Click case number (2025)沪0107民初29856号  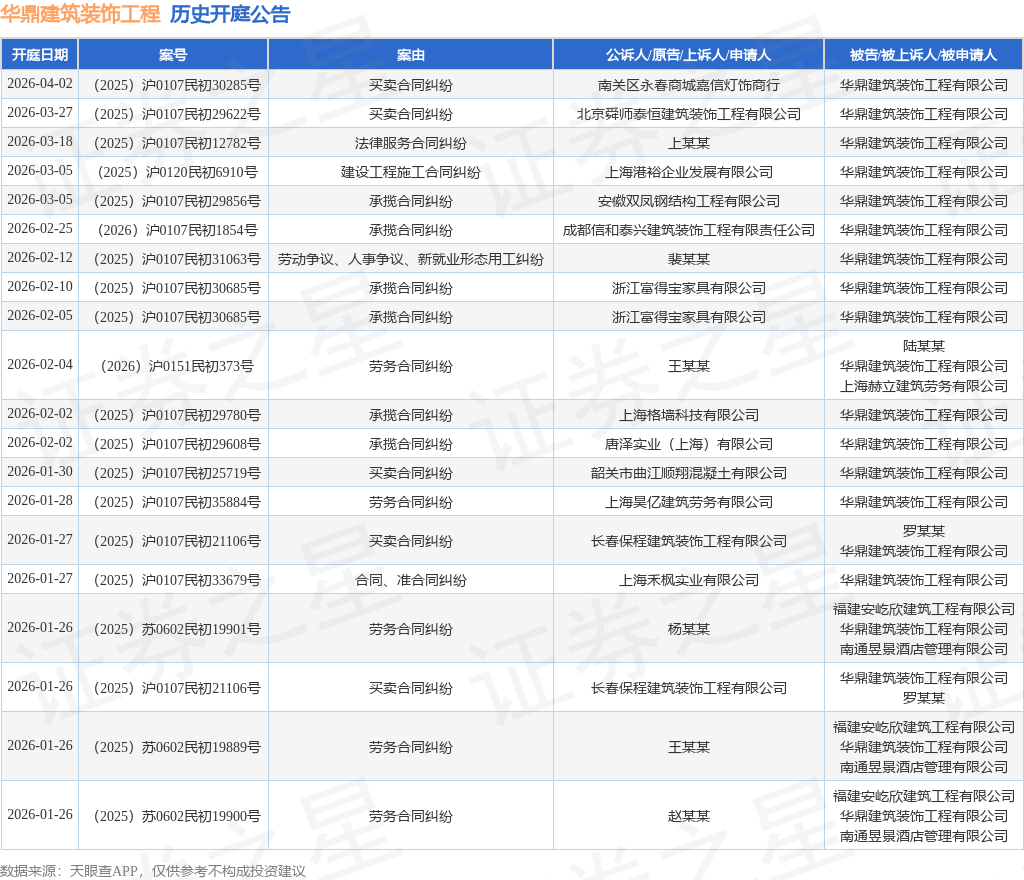click(173, 201)
